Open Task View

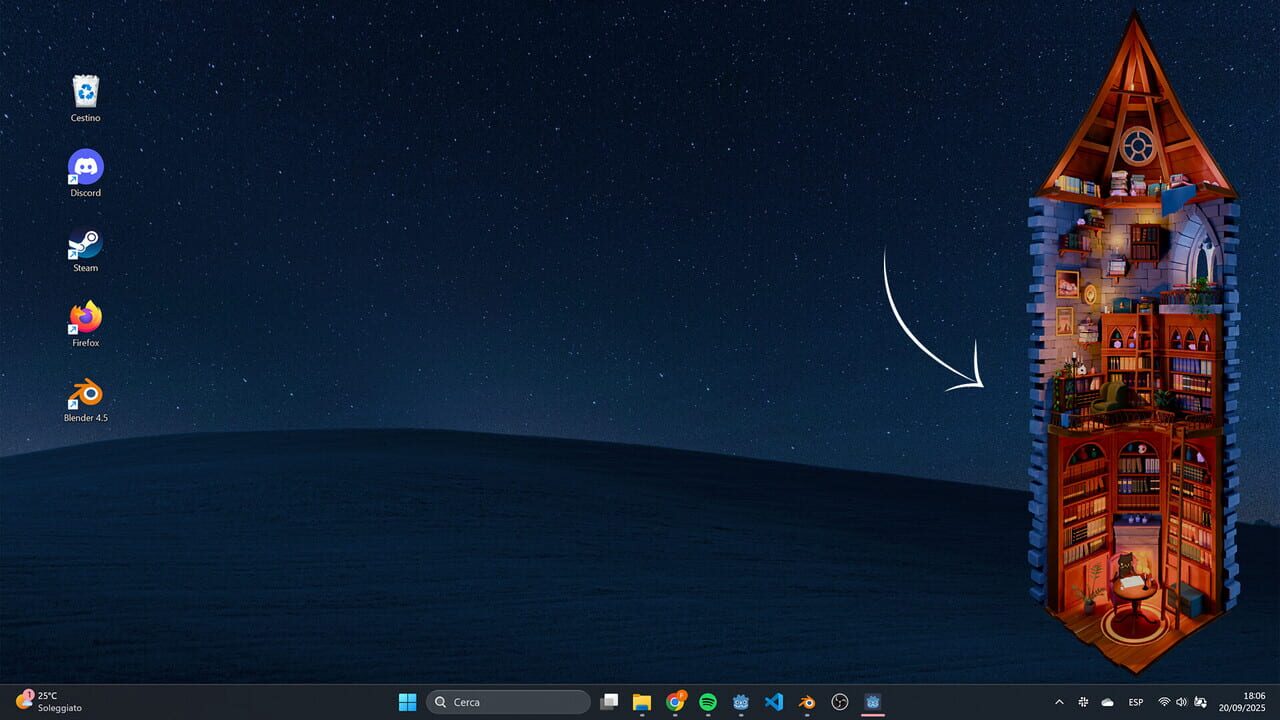[609, 701]
